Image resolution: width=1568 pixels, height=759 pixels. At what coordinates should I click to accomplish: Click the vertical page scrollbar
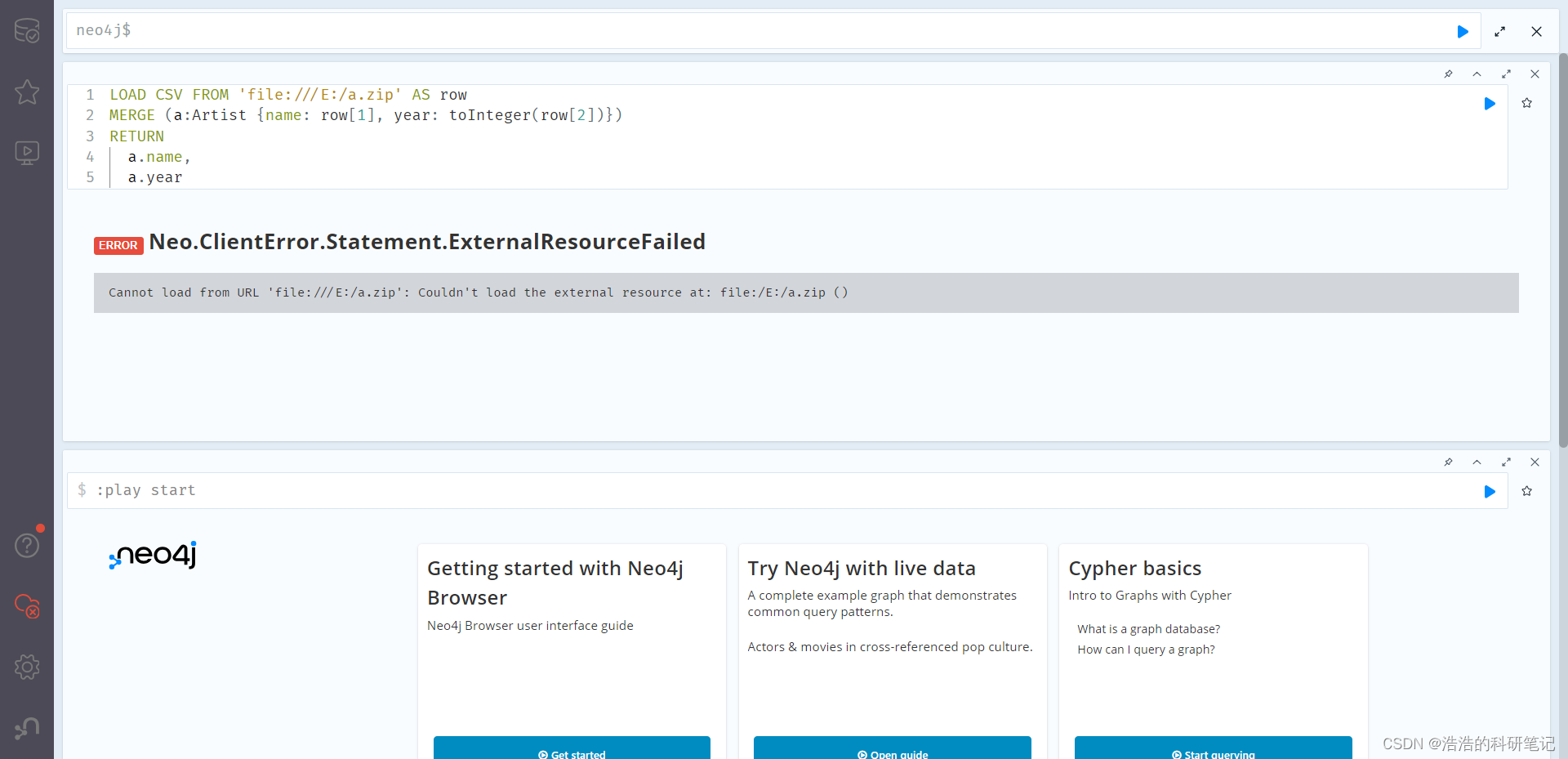pos(1563,249)
